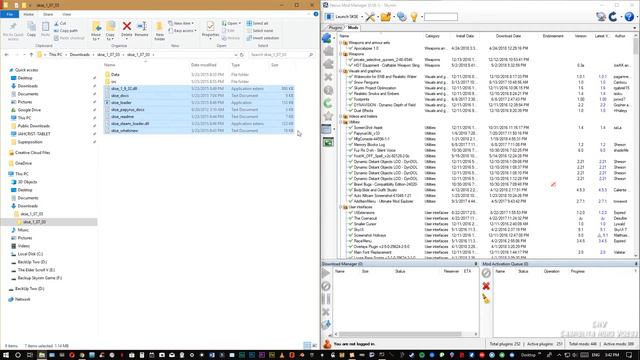Viewport: 640px width, 360px height.
Task: Open the File tab in Explorer
Action: (9, 14)
